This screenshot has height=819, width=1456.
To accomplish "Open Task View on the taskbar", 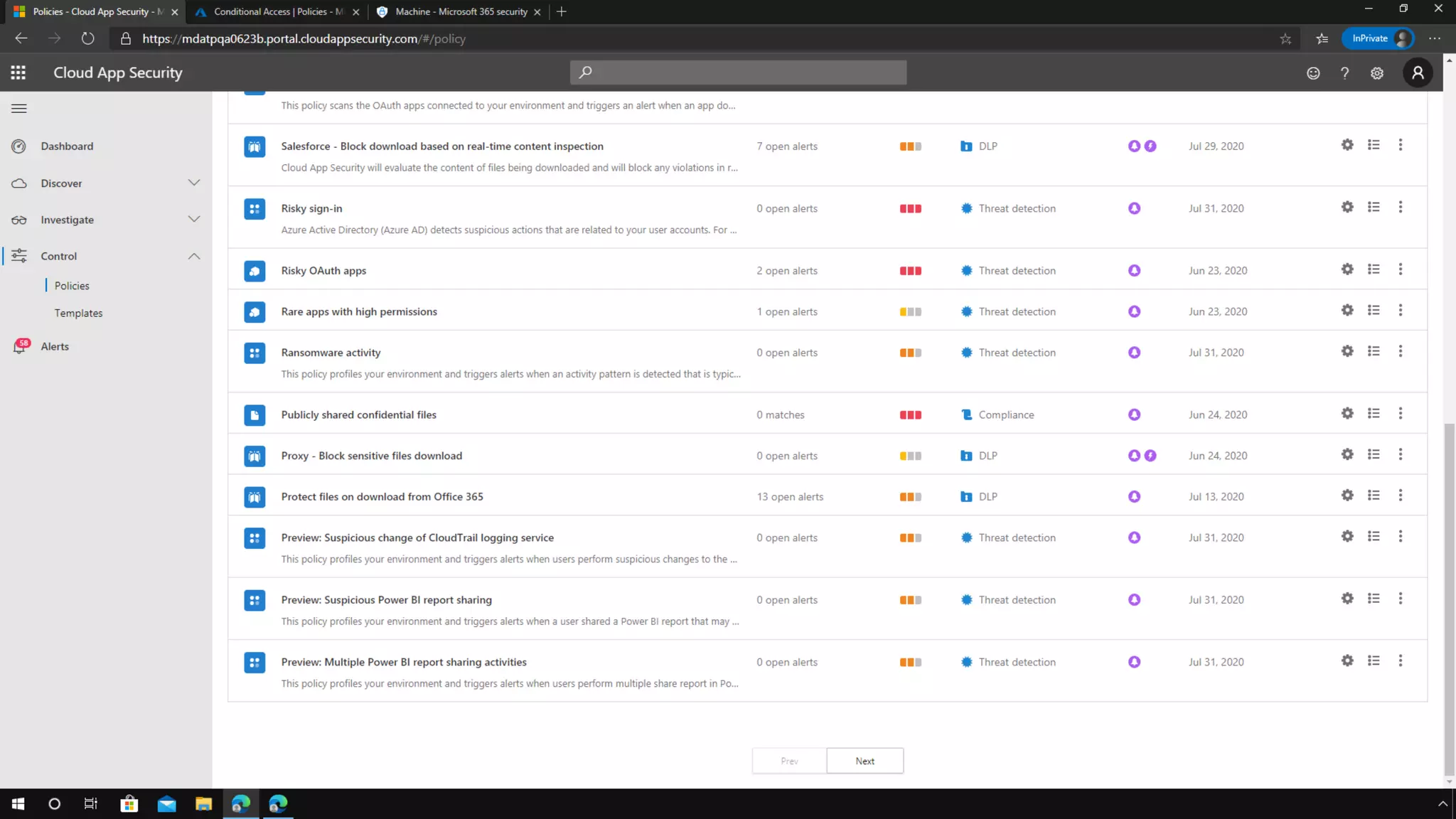I will 91,803.
